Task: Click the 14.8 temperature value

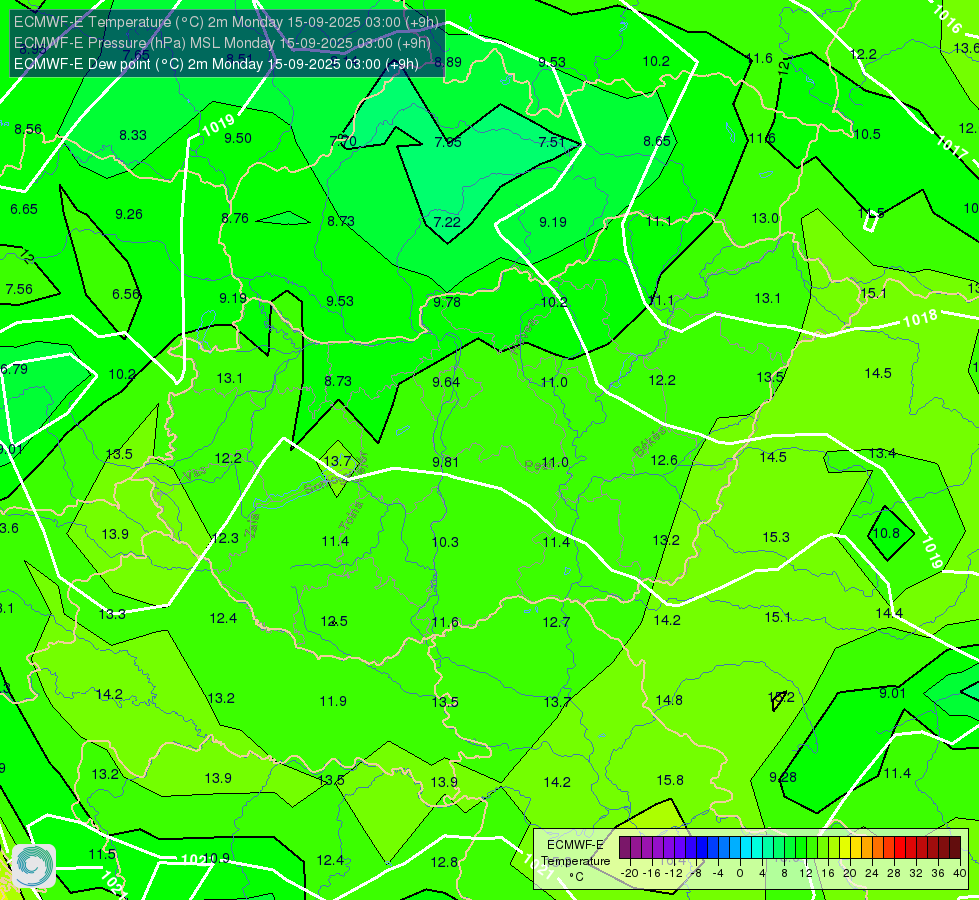Action: 669,700
